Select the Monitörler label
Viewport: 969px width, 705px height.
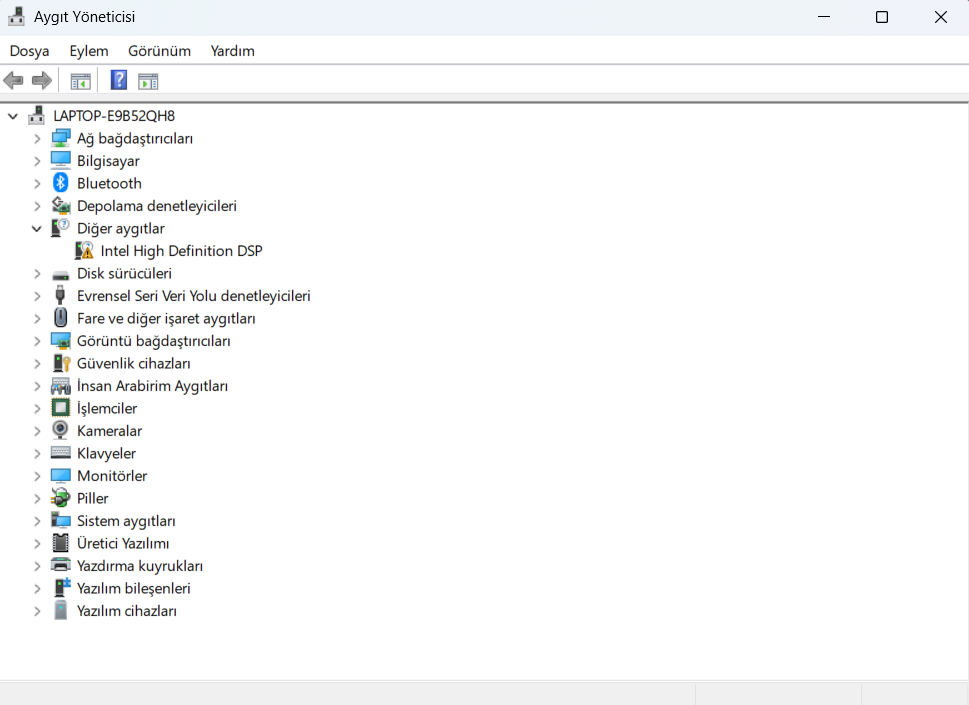[x=112, y=476]
